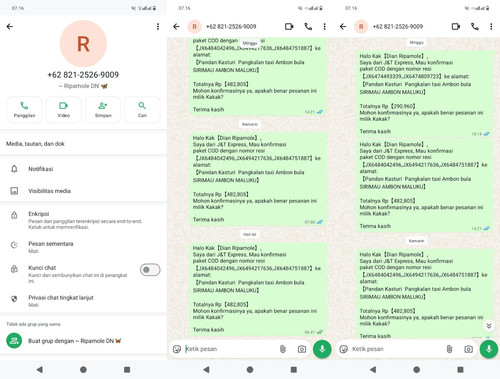Tap the Panggilan voice call button
The width and height of the screenshot is (500, 379).
click(24, 110)
